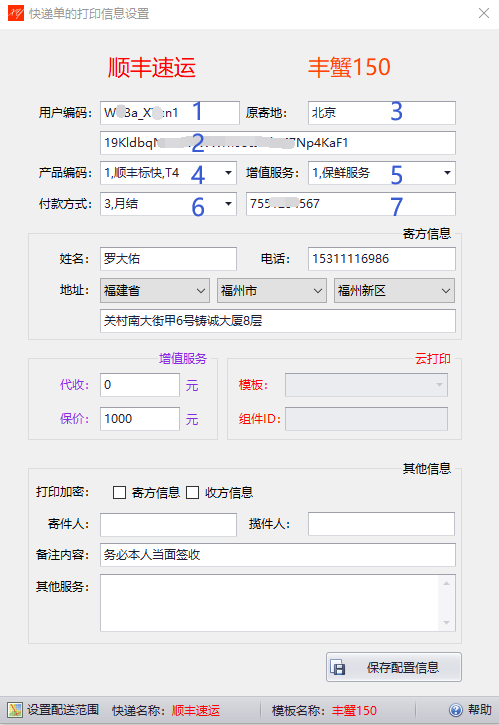Click the purple 增值服务 group label
The image size is (499, 725).
pyautogui.click(x=183, y=359)
